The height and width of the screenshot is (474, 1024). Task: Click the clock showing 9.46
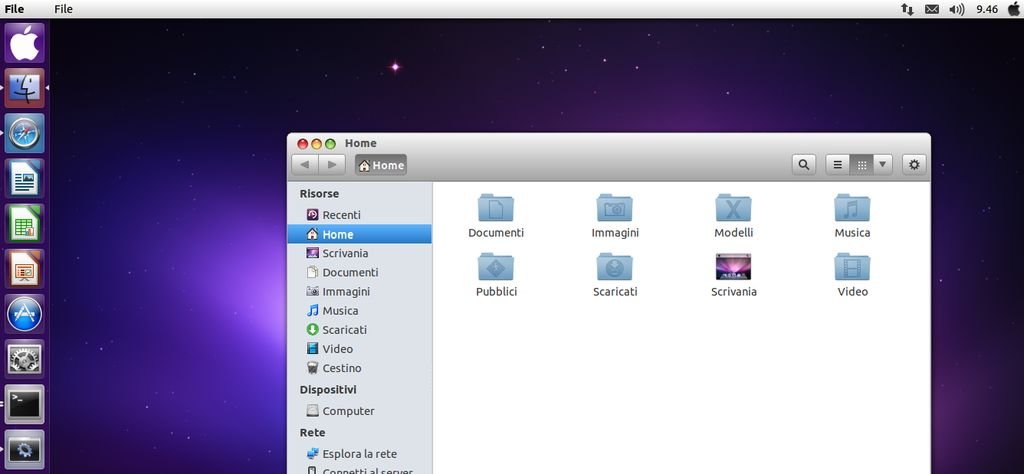tap(986, 9)
